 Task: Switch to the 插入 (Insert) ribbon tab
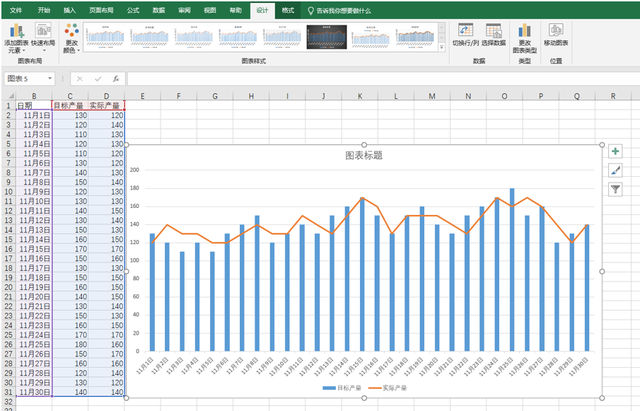coord(69,8)
